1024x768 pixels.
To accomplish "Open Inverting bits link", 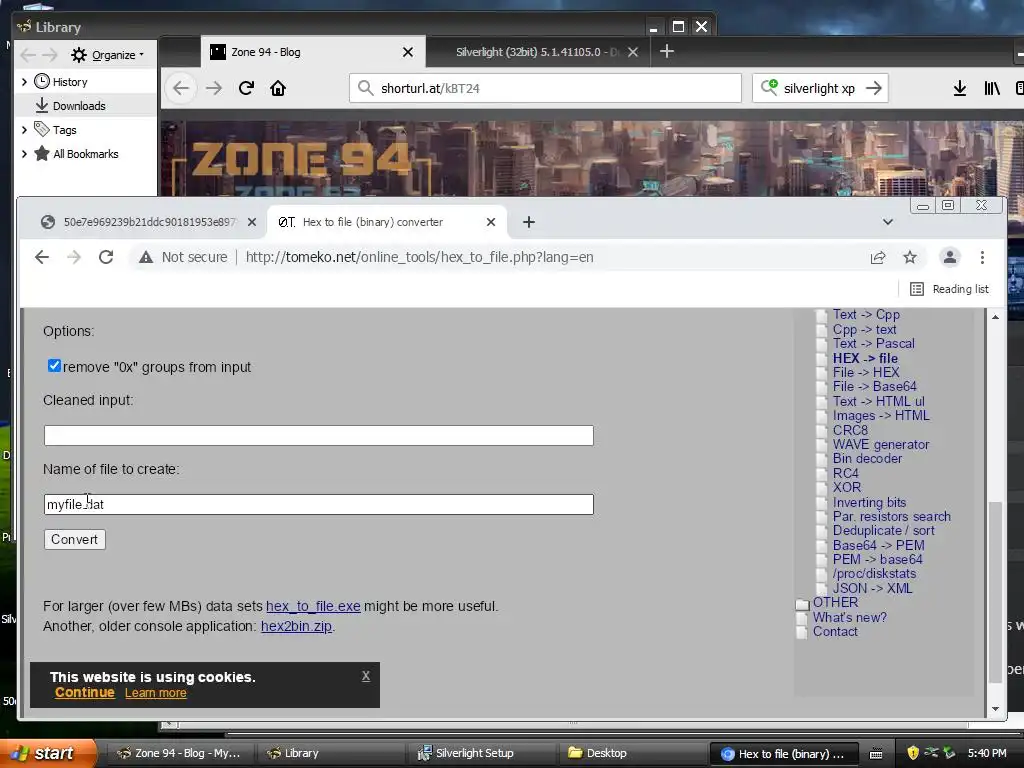I will (869, 502).
